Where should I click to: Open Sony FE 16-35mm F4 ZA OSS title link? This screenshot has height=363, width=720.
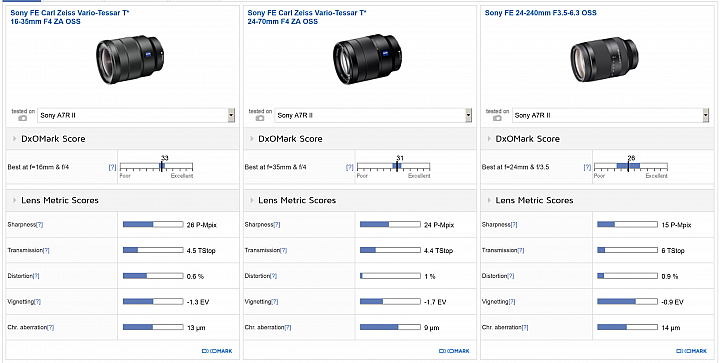click(x=70, y=17)
